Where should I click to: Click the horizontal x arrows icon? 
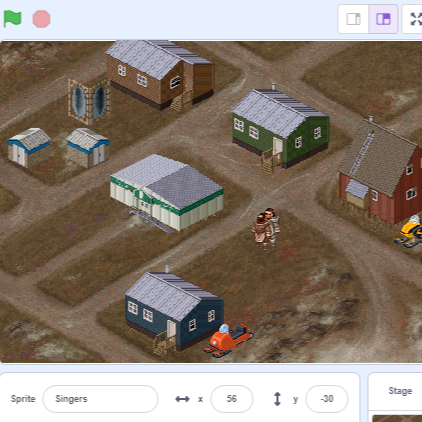(x=182, y=399)
